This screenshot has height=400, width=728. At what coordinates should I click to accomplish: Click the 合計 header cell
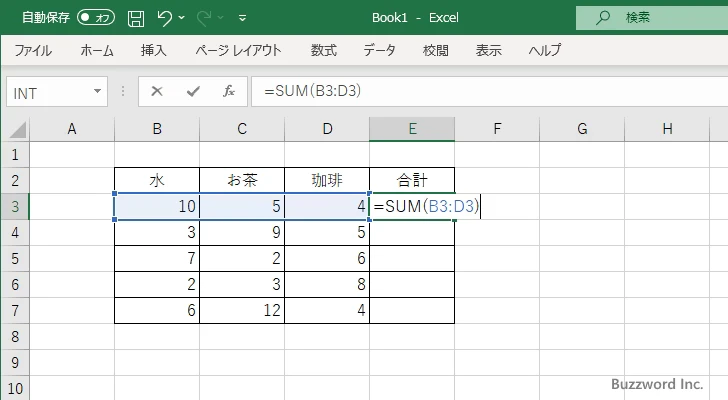tap(411, 180)
